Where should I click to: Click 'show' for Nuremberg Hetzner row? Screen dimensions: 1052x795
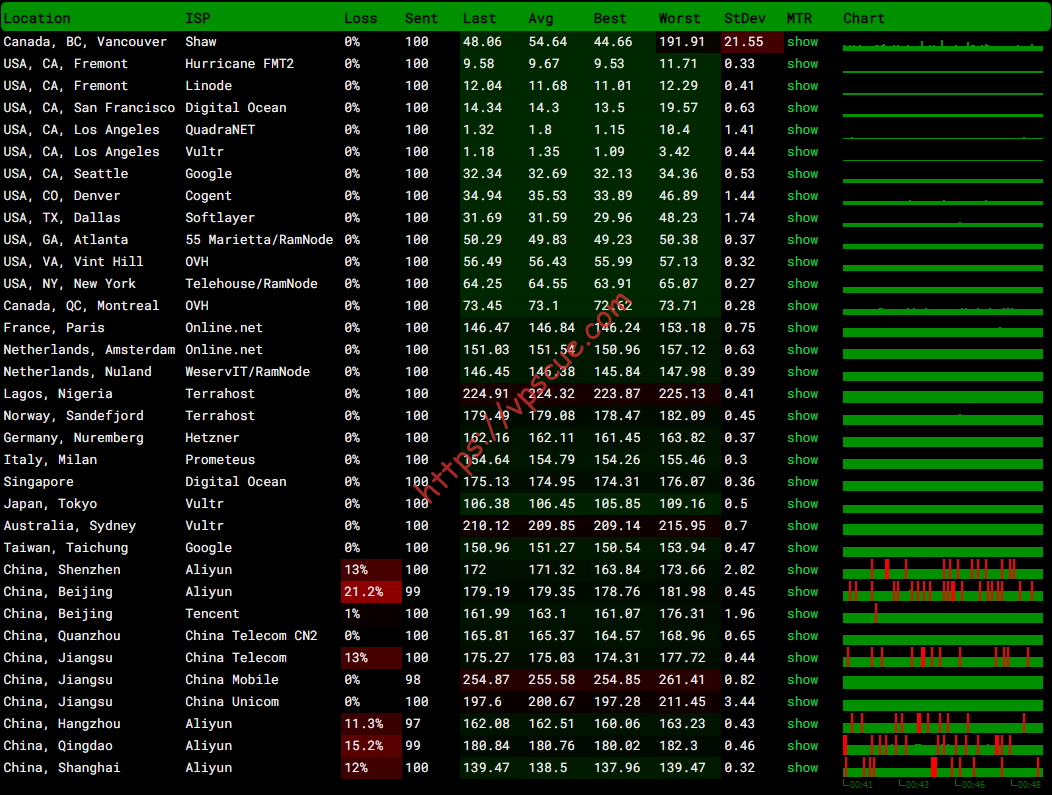click(x=802, y=438)
